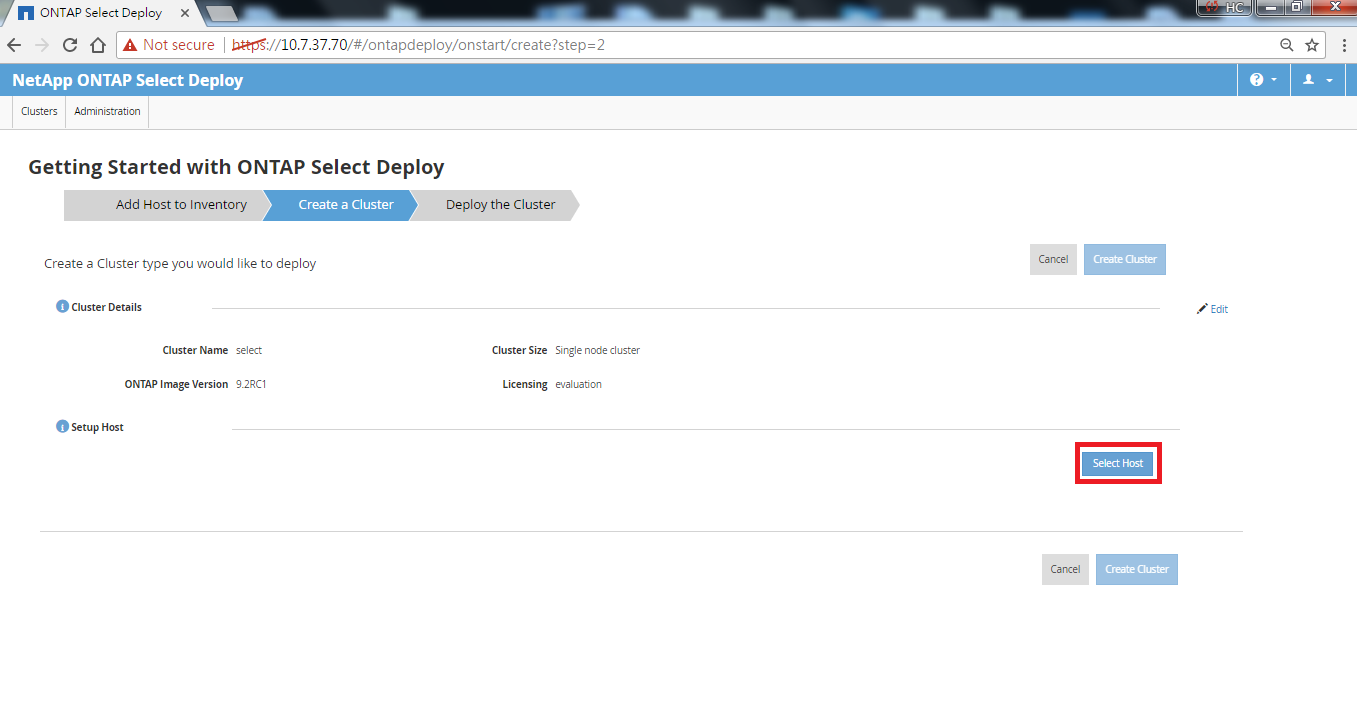Click the Setup Host info icon
1357x726 pixels.
coord(62,427)
